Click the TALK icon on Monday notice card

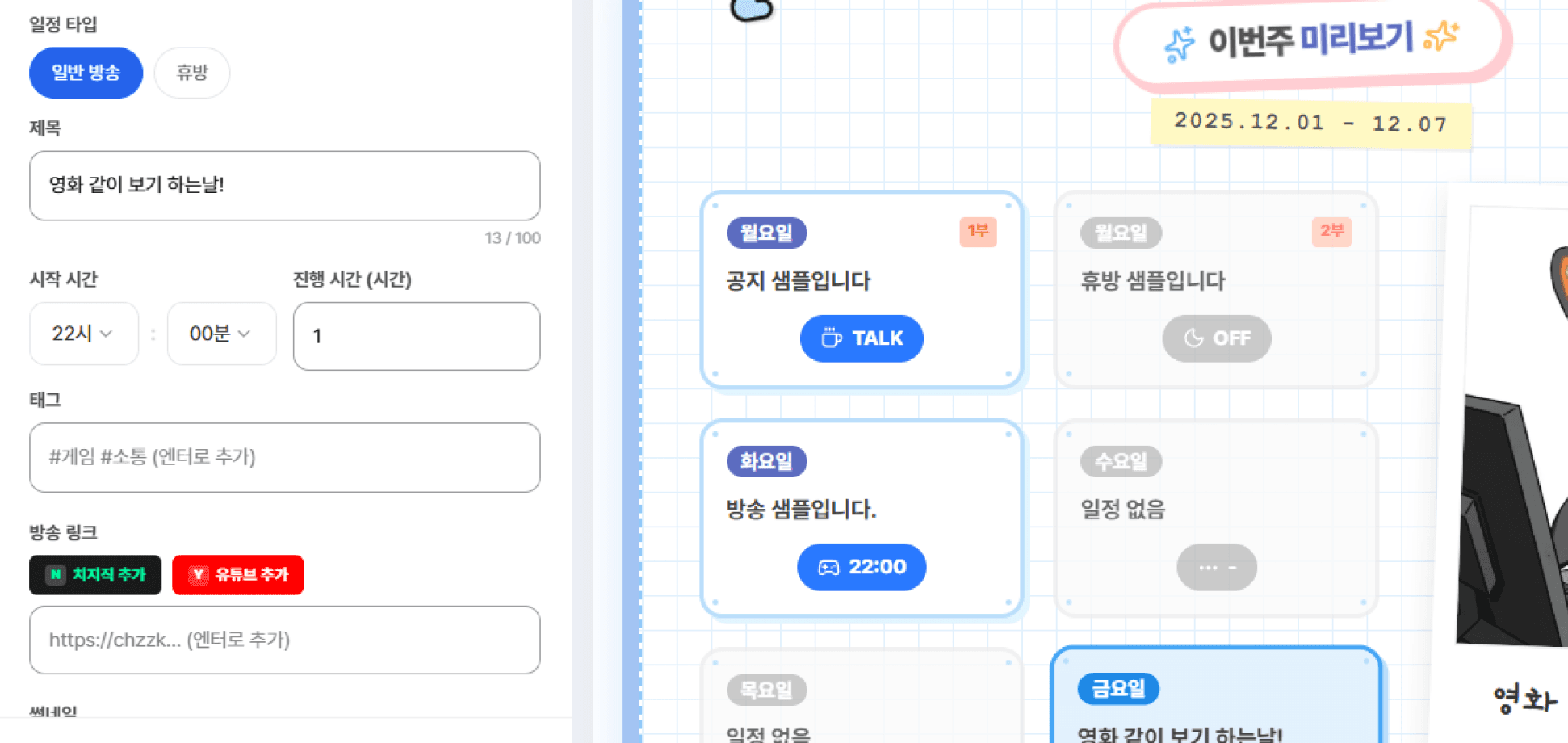[x=831, y=338]
